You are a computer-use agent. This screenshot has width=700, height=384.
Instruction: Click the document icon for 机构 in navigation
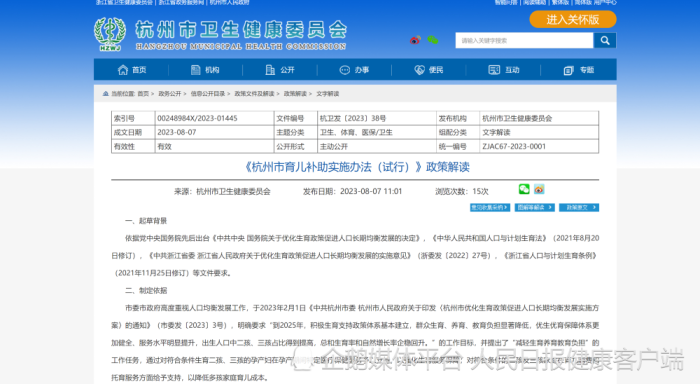[x=196, y=70]
